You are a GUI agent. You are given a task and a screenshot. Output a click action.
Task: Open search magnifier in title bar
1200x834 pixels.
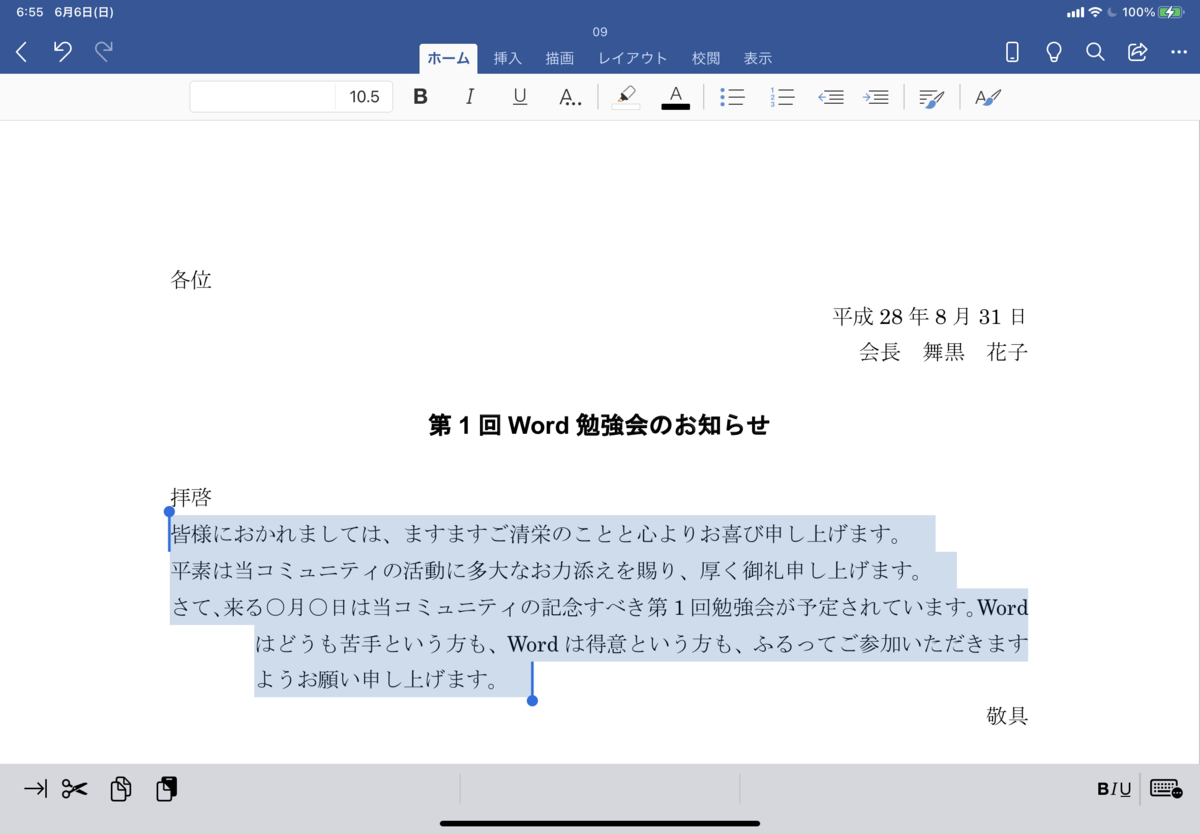click(x=1095, y=52)
